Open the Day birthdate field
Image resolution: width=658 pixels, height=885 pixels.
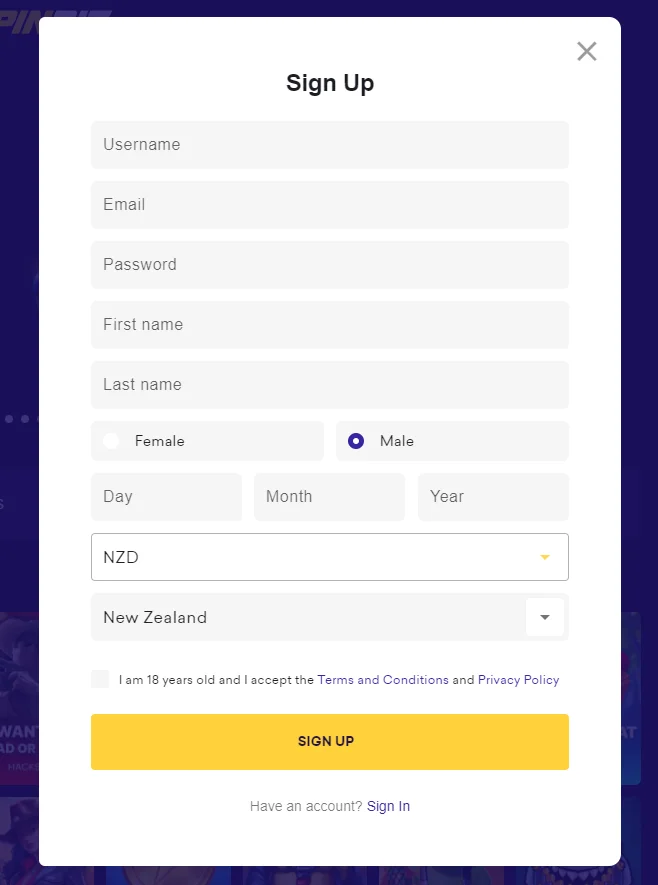(x=166, y=497)
